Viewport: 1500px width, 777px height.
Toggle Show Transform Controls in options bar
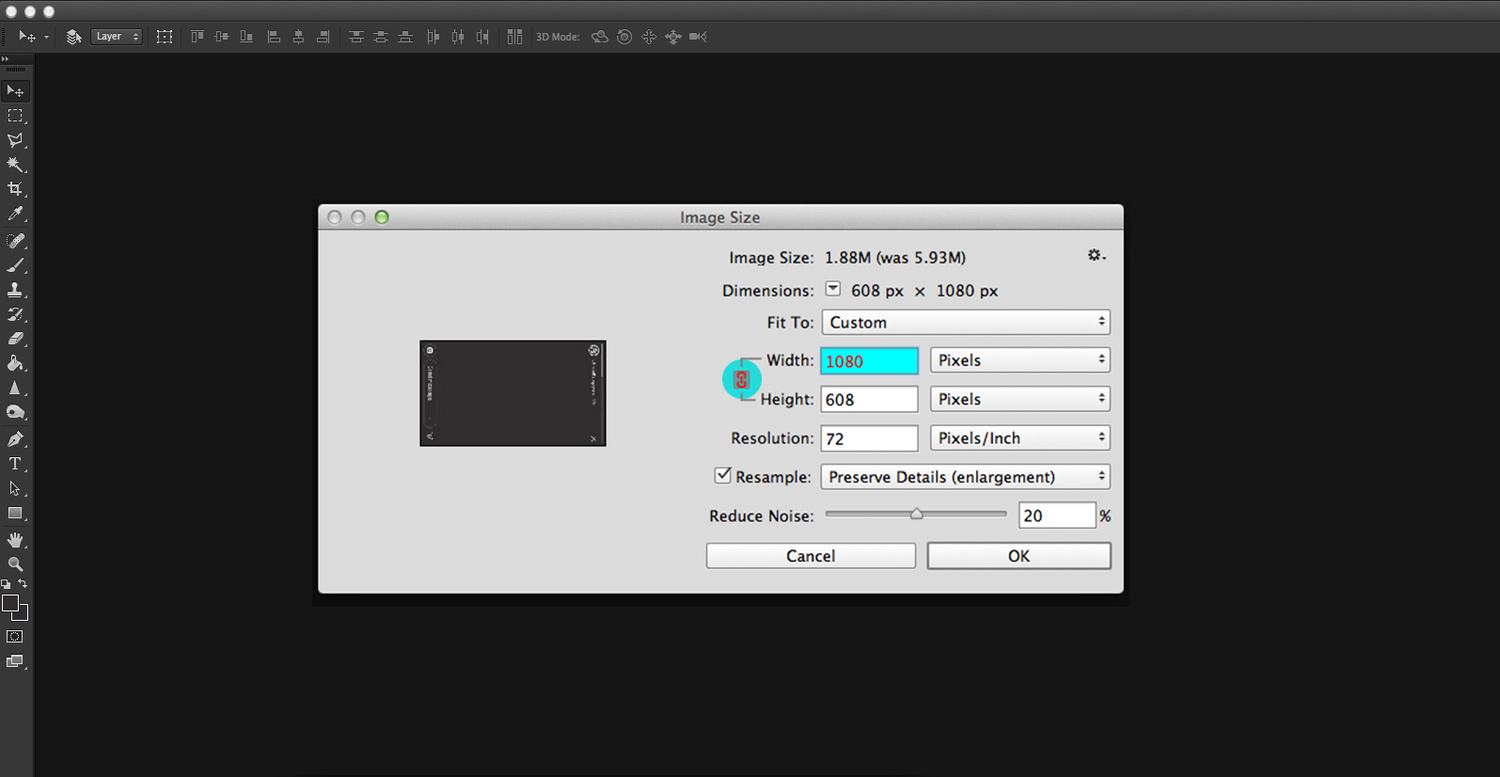(164, 37)
